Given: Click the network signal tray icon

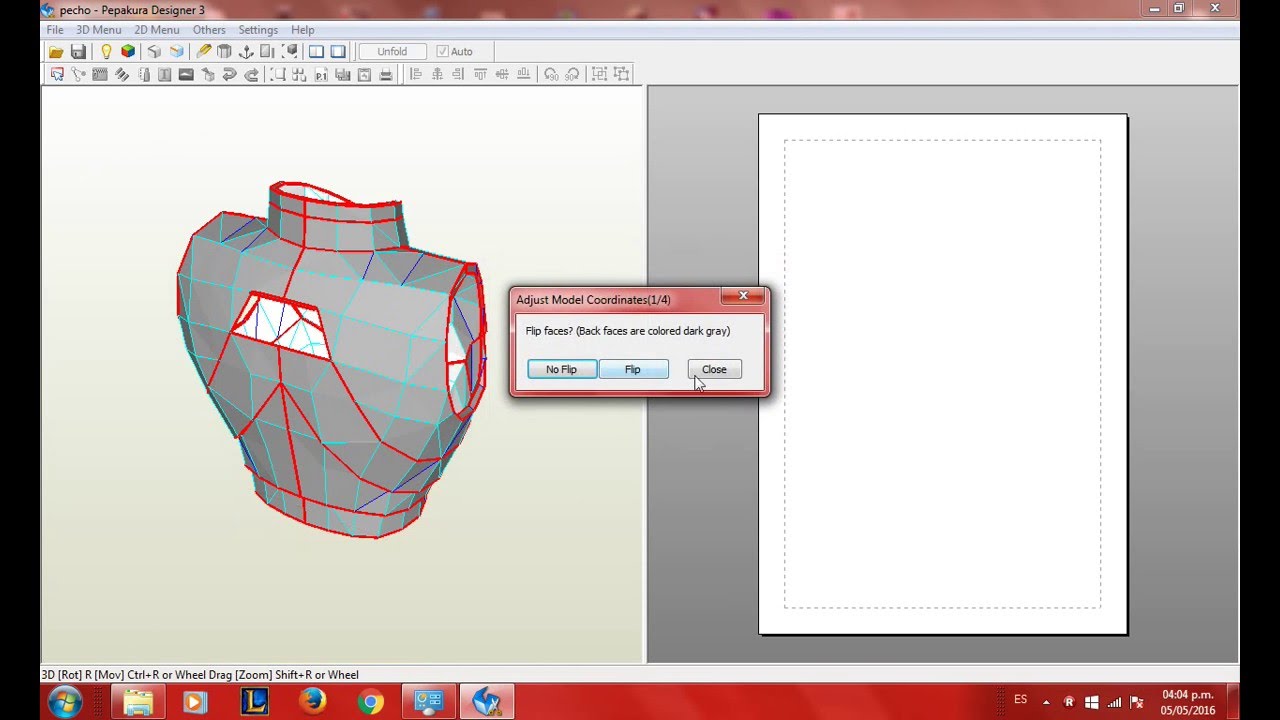Looking at the screenshot, I should click(x=1113, y=702).
